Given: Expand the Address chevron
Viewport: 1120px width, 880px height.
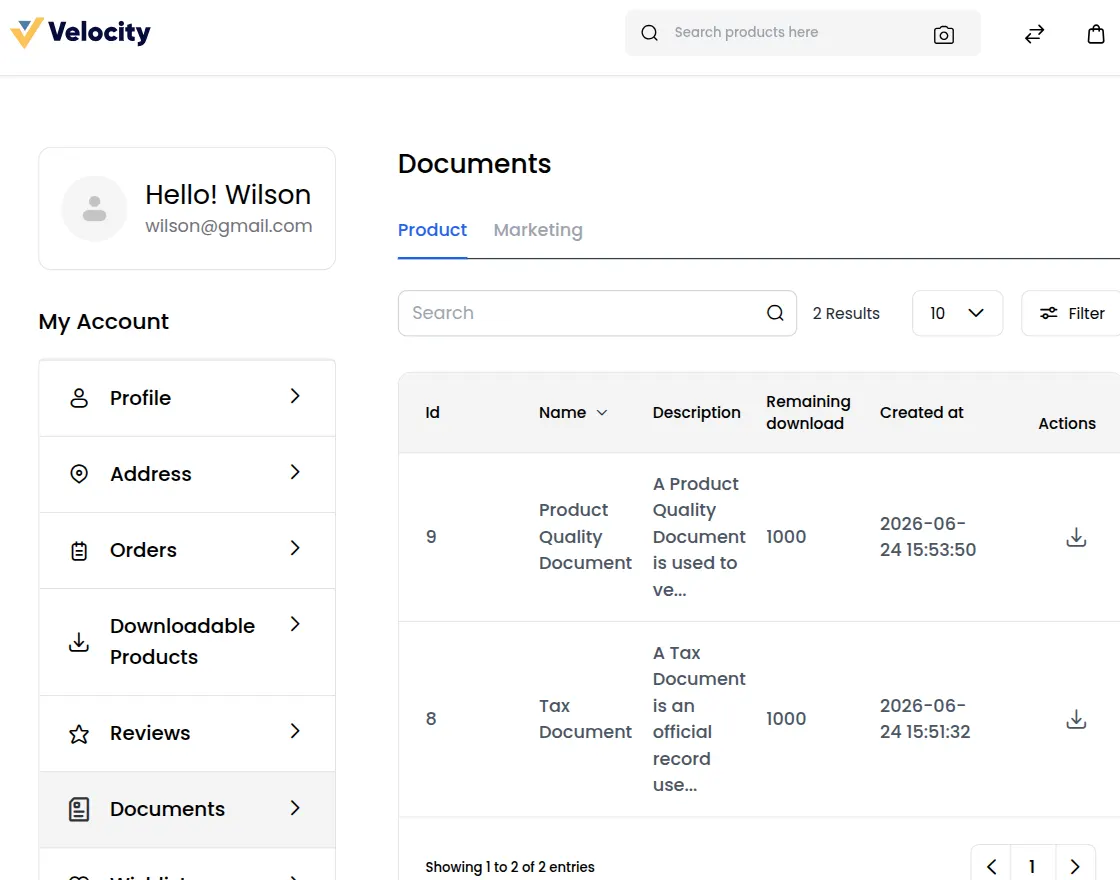Looking at the screenshot, I should click(295, 471).
